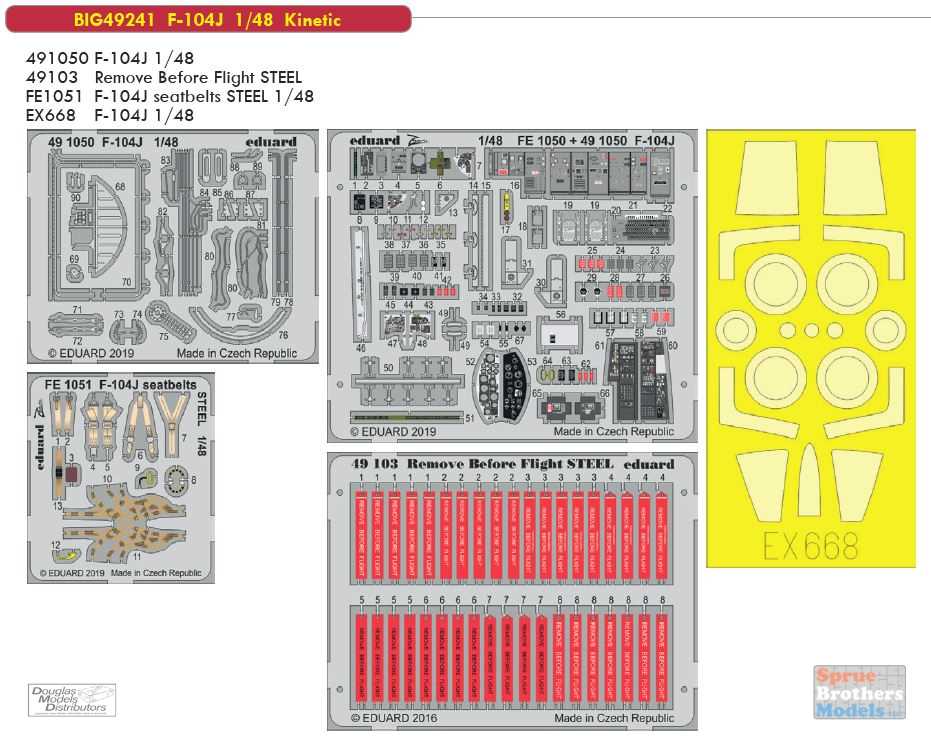This screenshot has width=931, height=745.
Task: Click the green cross-shaped part numbered 6
Action: point(439,163)
